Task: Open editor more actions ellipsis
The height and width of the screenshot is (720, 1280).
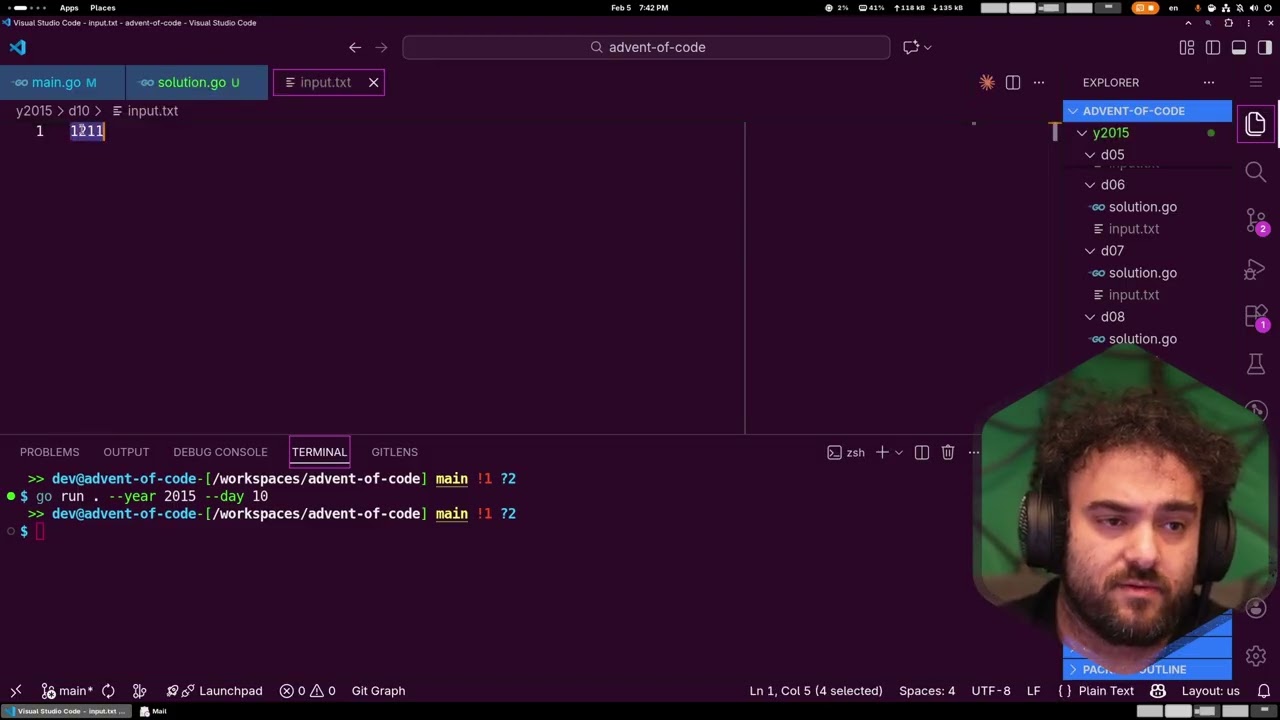Action: (x=1039, y=83)
